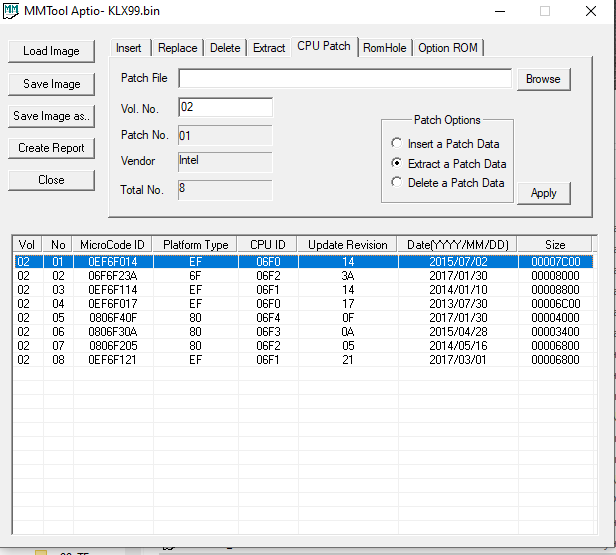Click the MMTool app icon in title bar

(11, 11)
